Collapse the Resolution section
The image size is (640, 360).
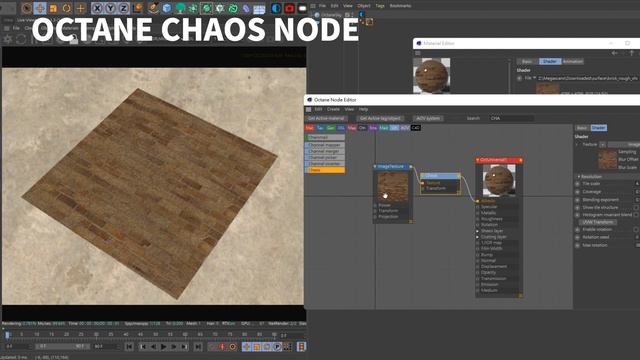(579, 177)
